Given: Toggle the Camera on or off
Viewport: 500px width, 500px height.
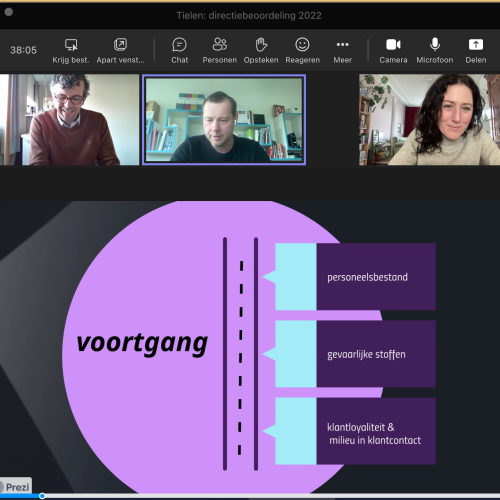Looking at the screenshot, I should point(393,50).
